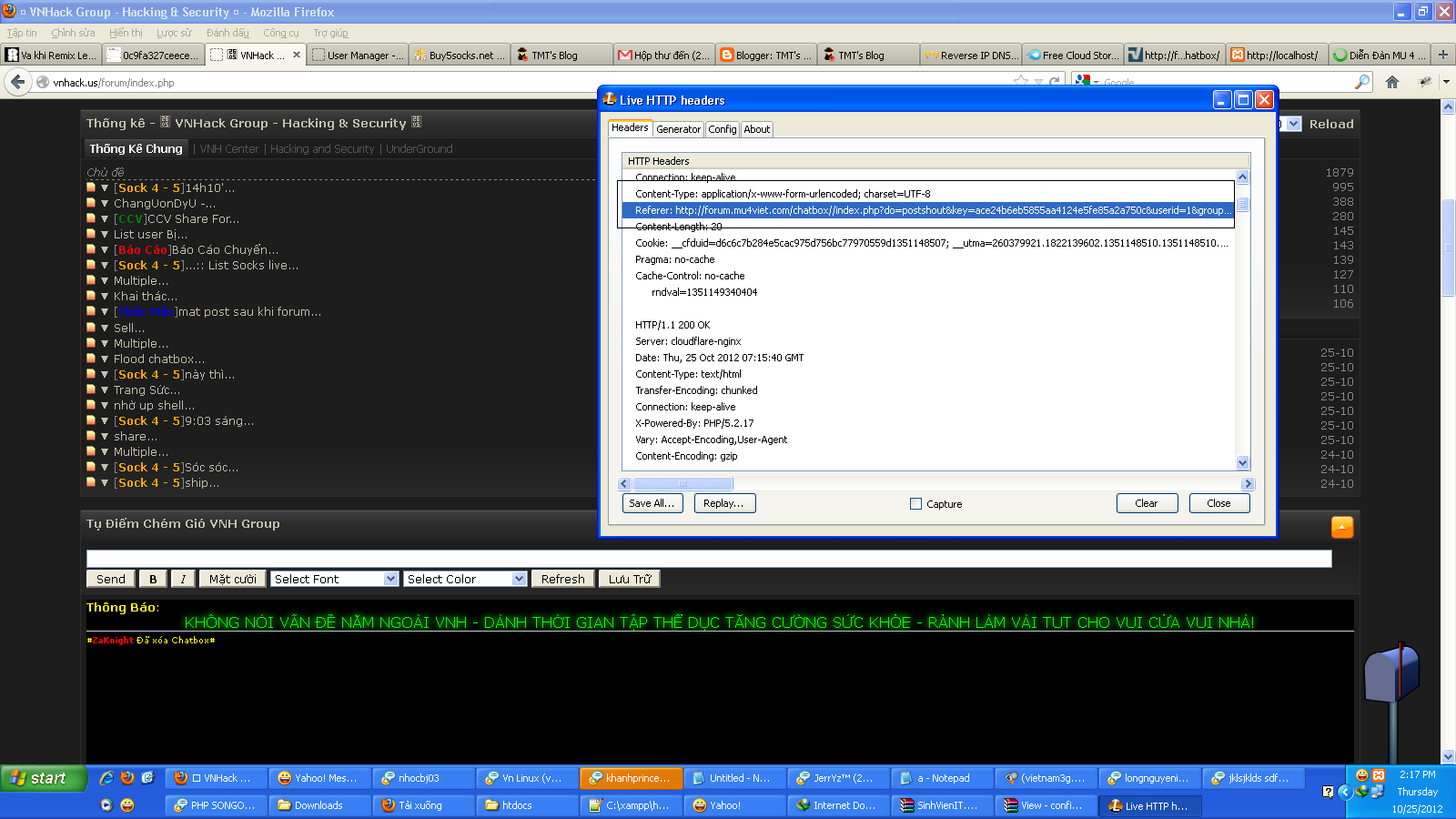The width and height of the screenshot is (1456, 819).
Task: Open the Lược sử menu
Action: 174,33
